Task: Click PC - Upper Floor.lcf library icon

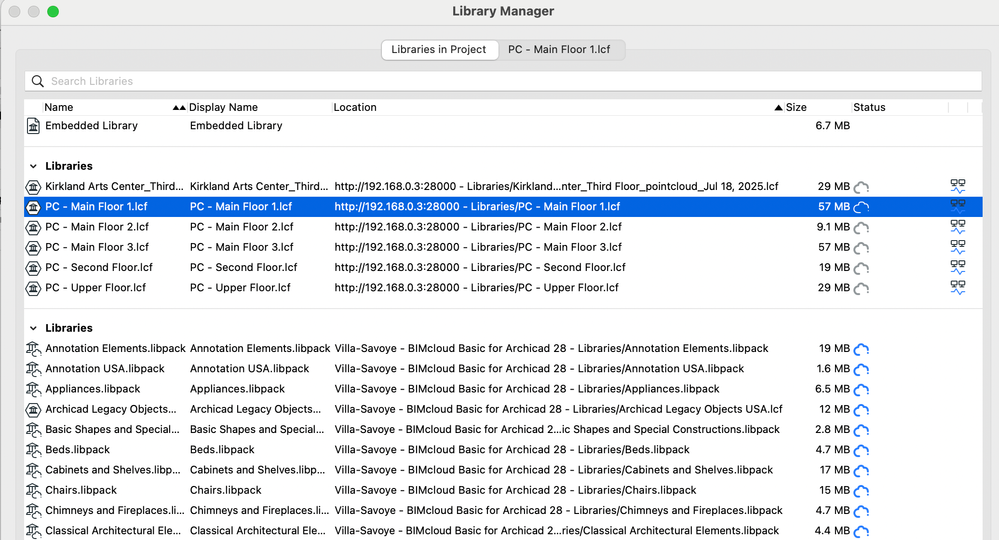Action: tap(33, 288)
